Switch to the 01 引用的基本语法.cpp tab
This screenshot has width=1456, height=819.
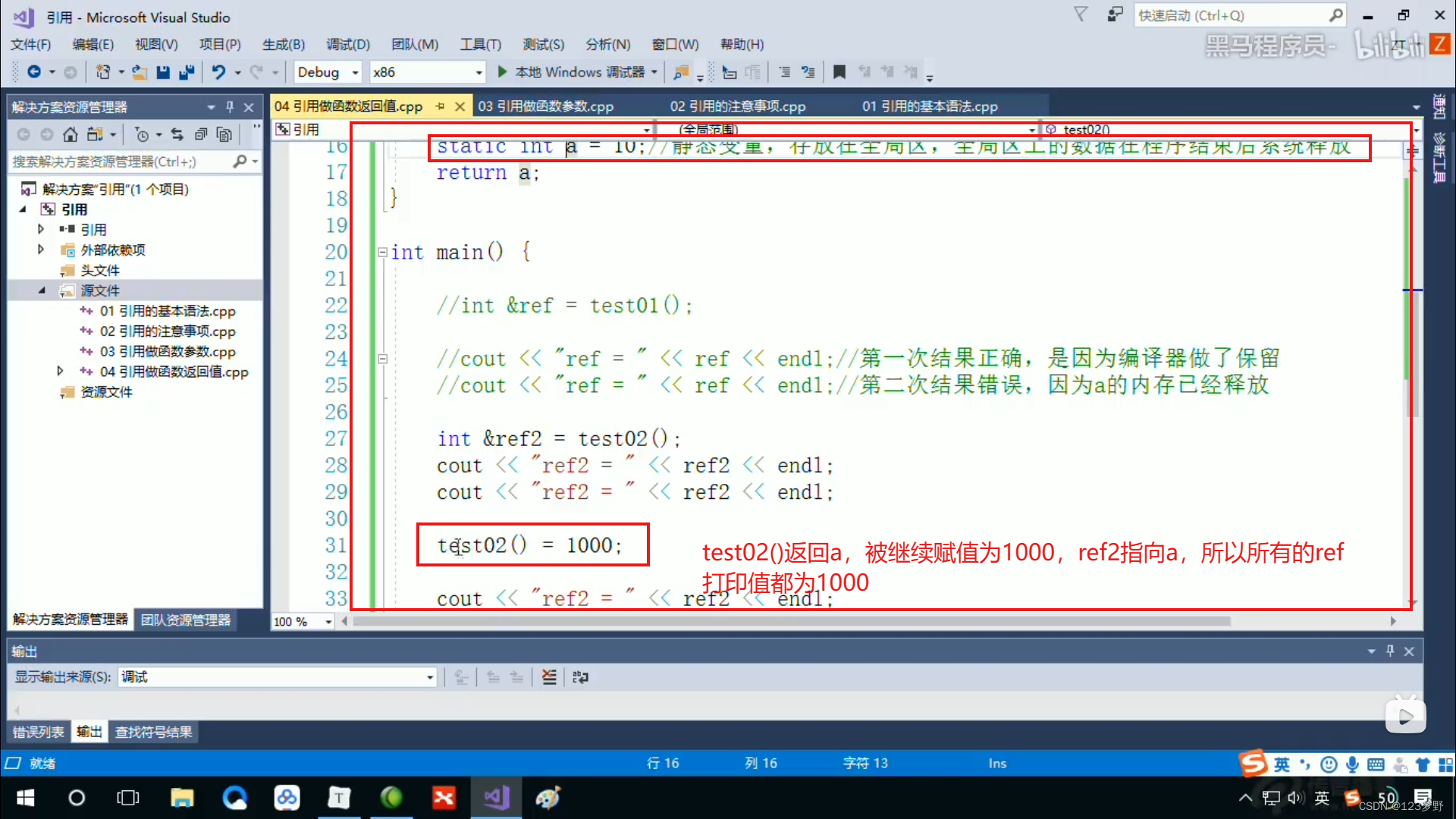pos(930,106)
